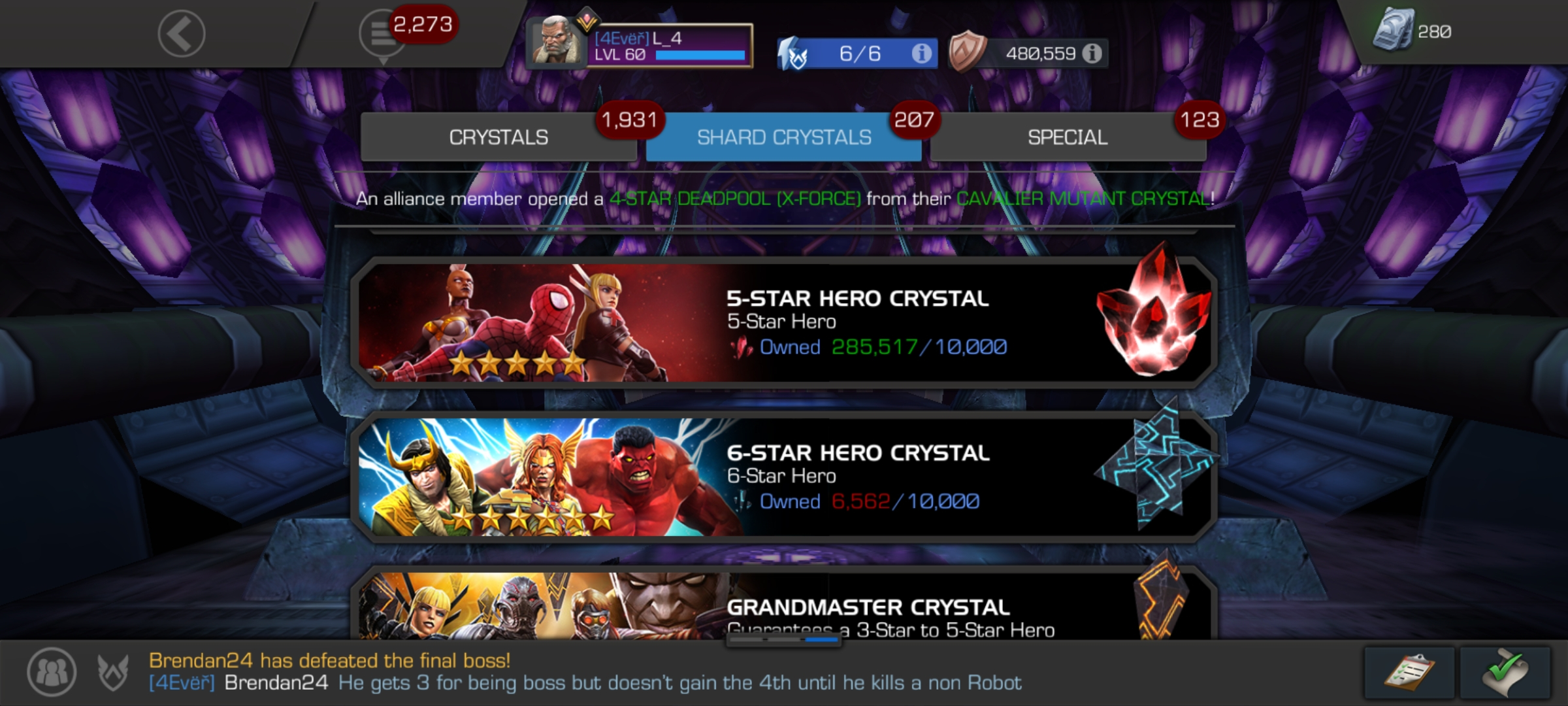Open the alliance members chat icon
1568x706 pixels.
point(52,671)
